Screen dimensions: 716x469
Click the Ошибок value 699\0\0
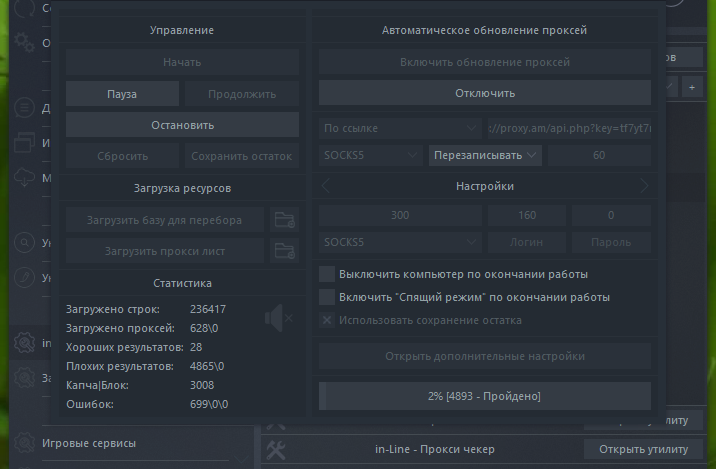(209, 404)
